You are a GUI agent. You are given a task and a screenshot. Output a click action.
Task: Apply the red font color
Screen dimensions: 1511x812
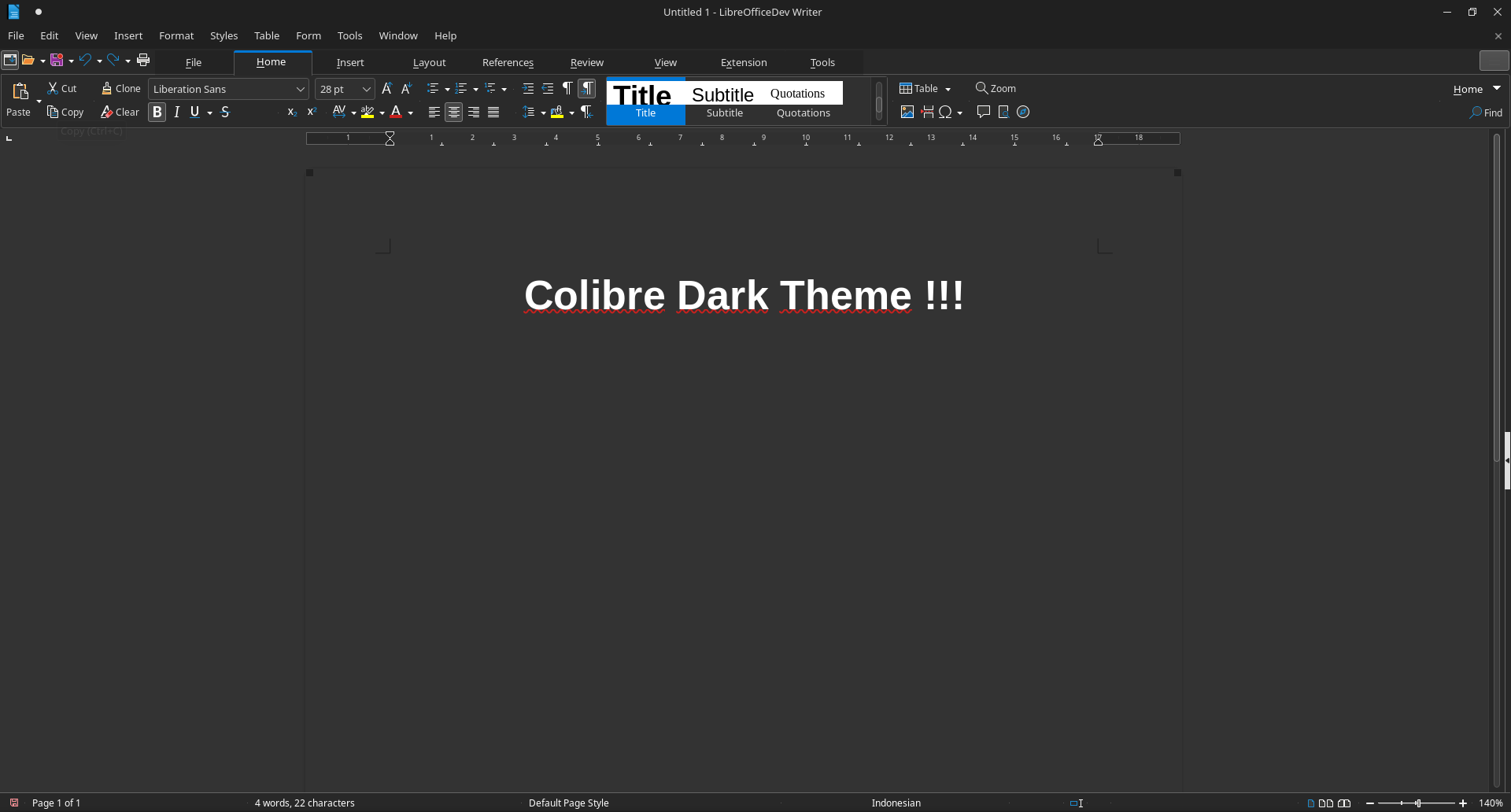(396, 113)
